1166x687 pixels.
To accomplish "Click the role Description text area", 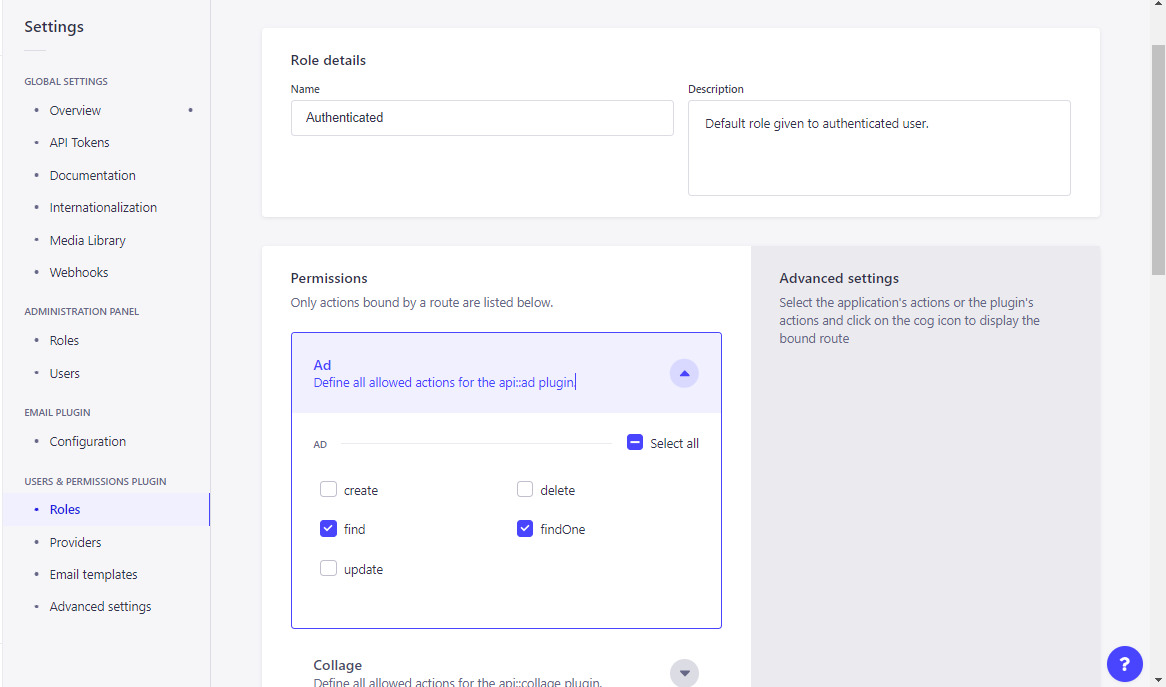I will pos(878,147).
